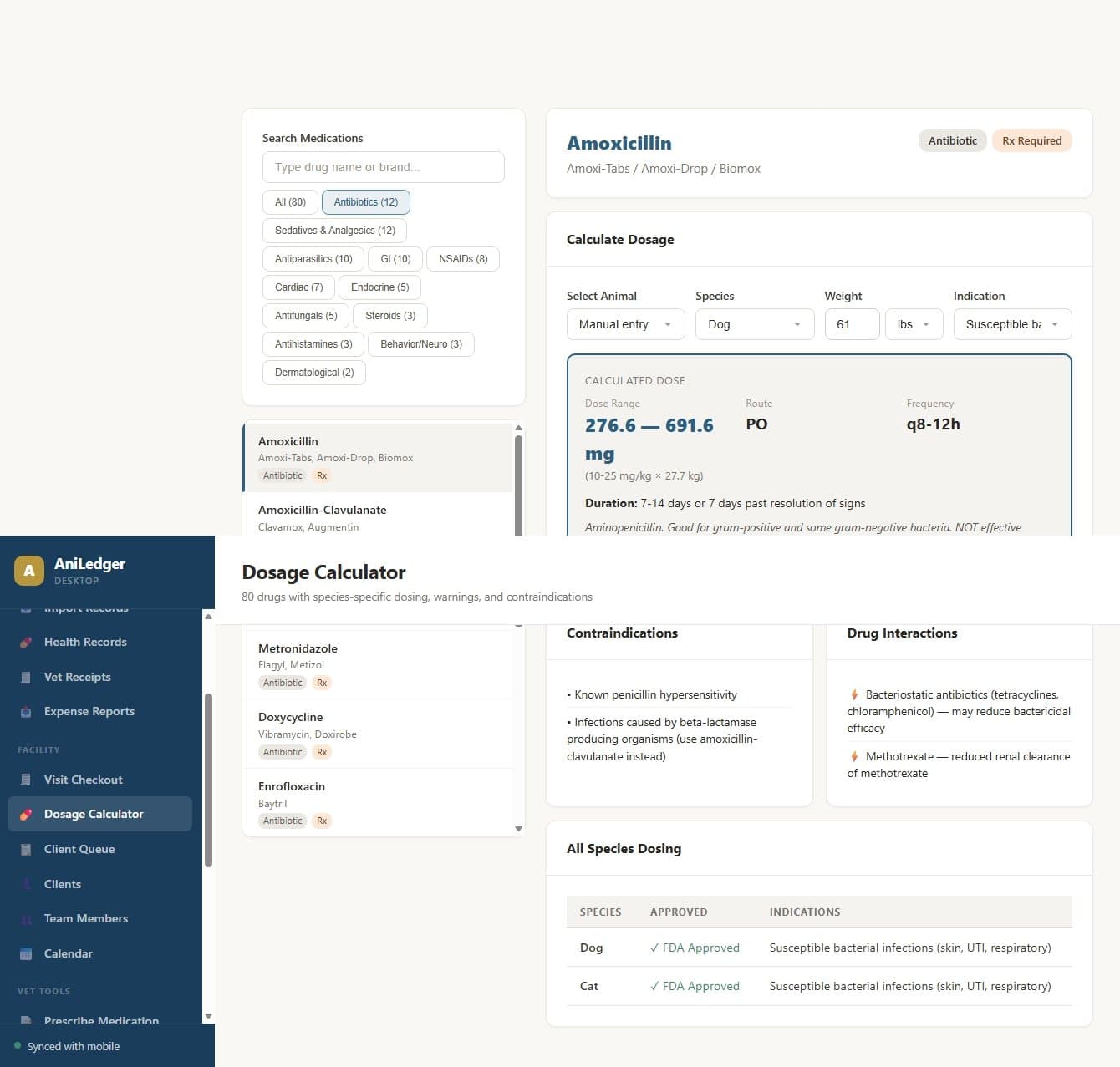Click the drug name search field
The height and width of the screenshot is (1067, 1120).
pyautogui.click(x=383, y=167)
